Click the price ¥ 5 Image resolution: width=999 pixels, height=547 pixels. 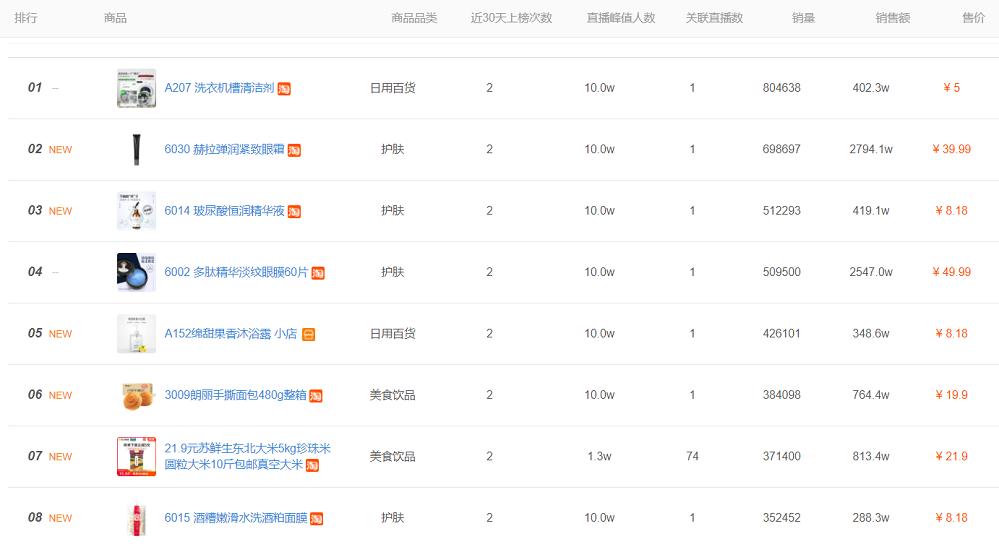point(951,88)
